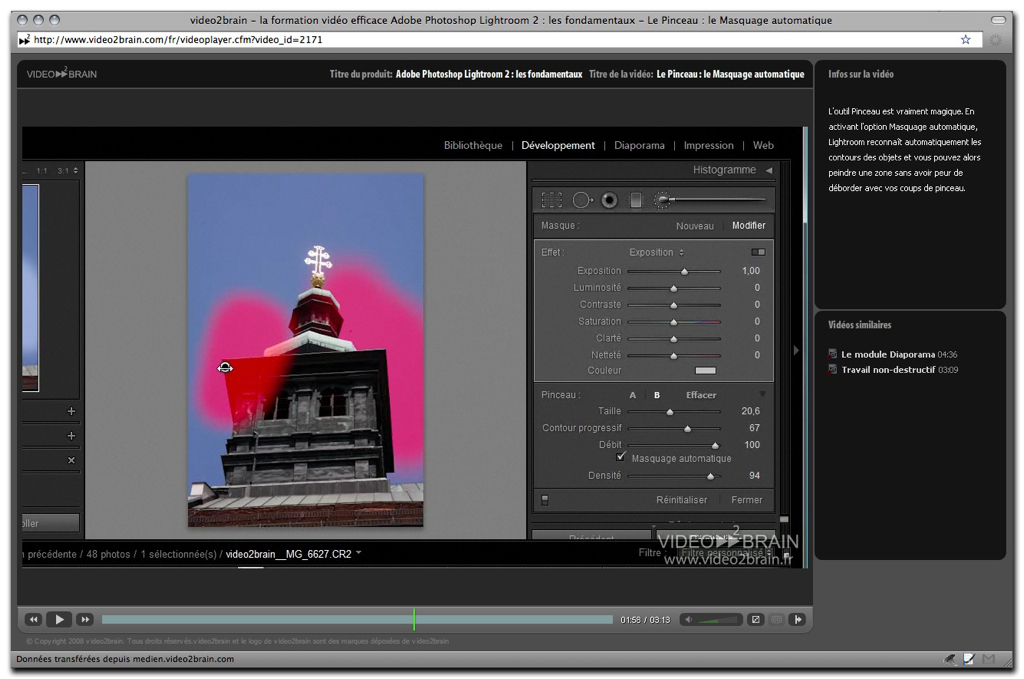Viewport: 1024px width, 679px height.
Task: Select the Spot removal tool
Action: pos(581,200)
